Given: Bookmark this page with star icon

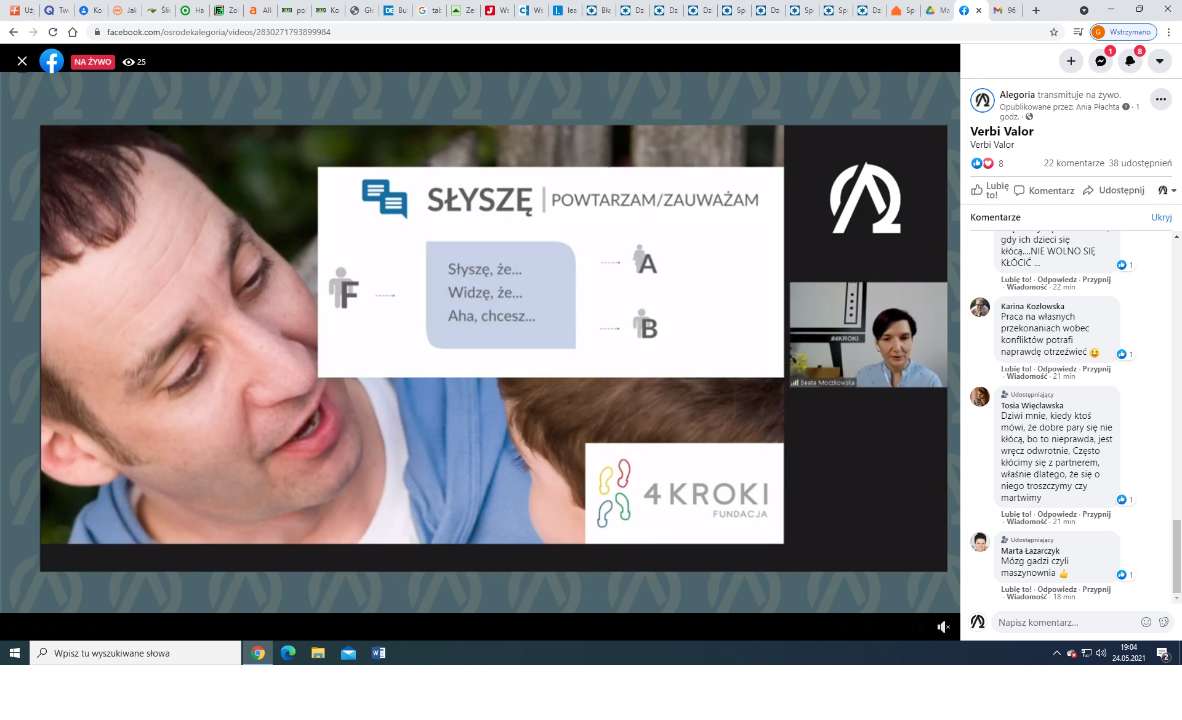Looking at the screenshot, I should (x=1054, y=32).
